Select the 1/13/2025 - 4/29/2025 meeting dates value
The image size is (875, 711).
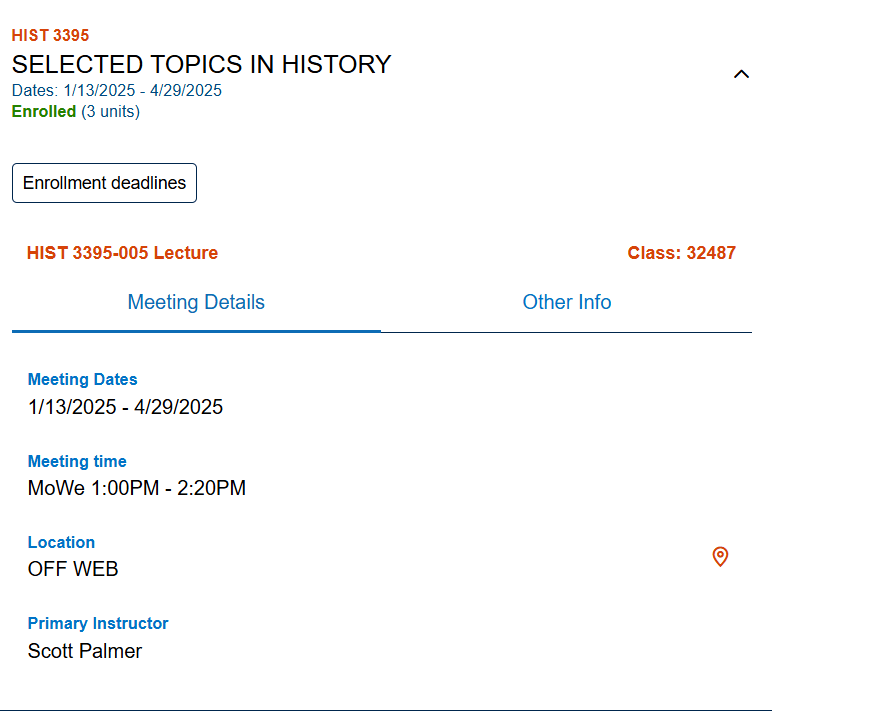click(x=125, y=407)
